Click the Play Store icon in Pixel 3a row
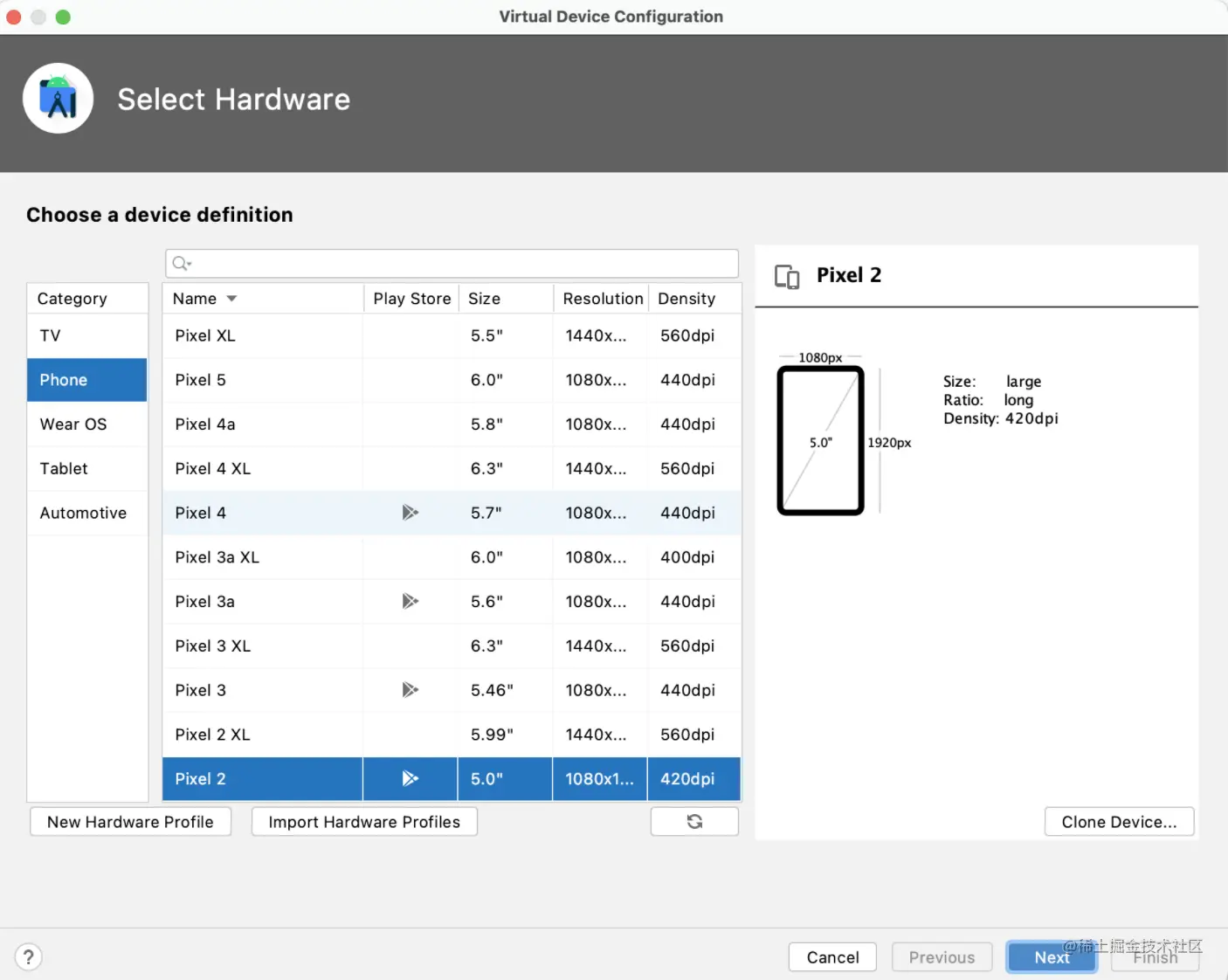 tap(410, 601)
